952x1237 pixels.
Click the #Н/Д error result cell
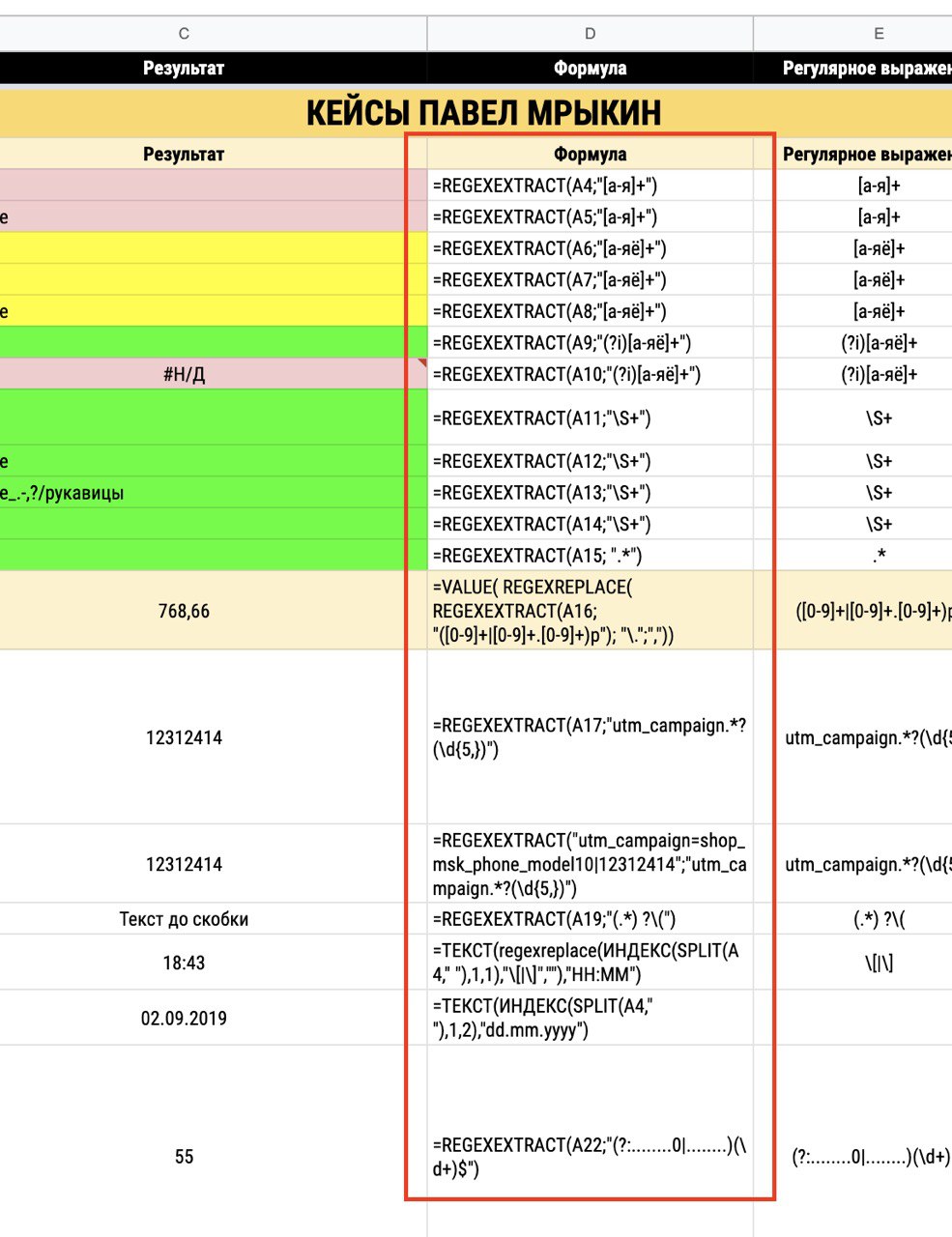point(213,374)
